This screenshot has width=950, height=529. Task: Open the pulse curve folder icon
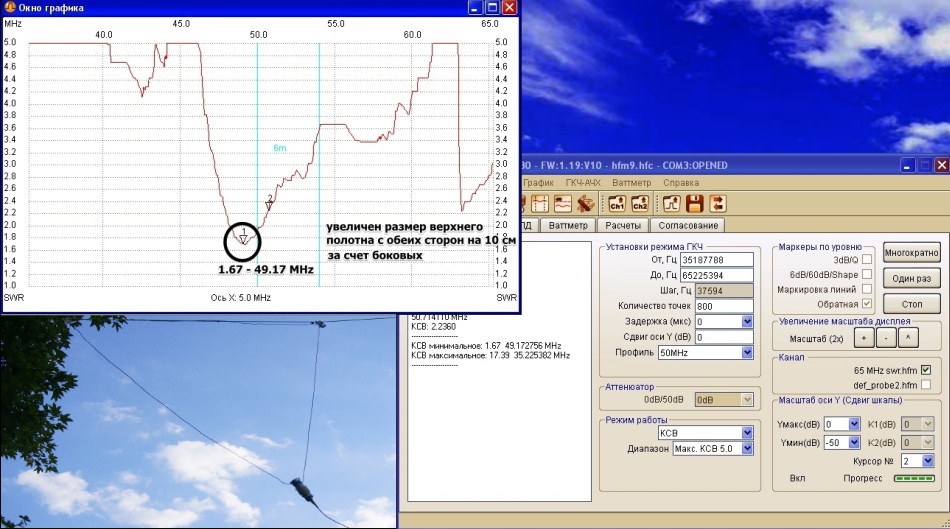point(671,204)
